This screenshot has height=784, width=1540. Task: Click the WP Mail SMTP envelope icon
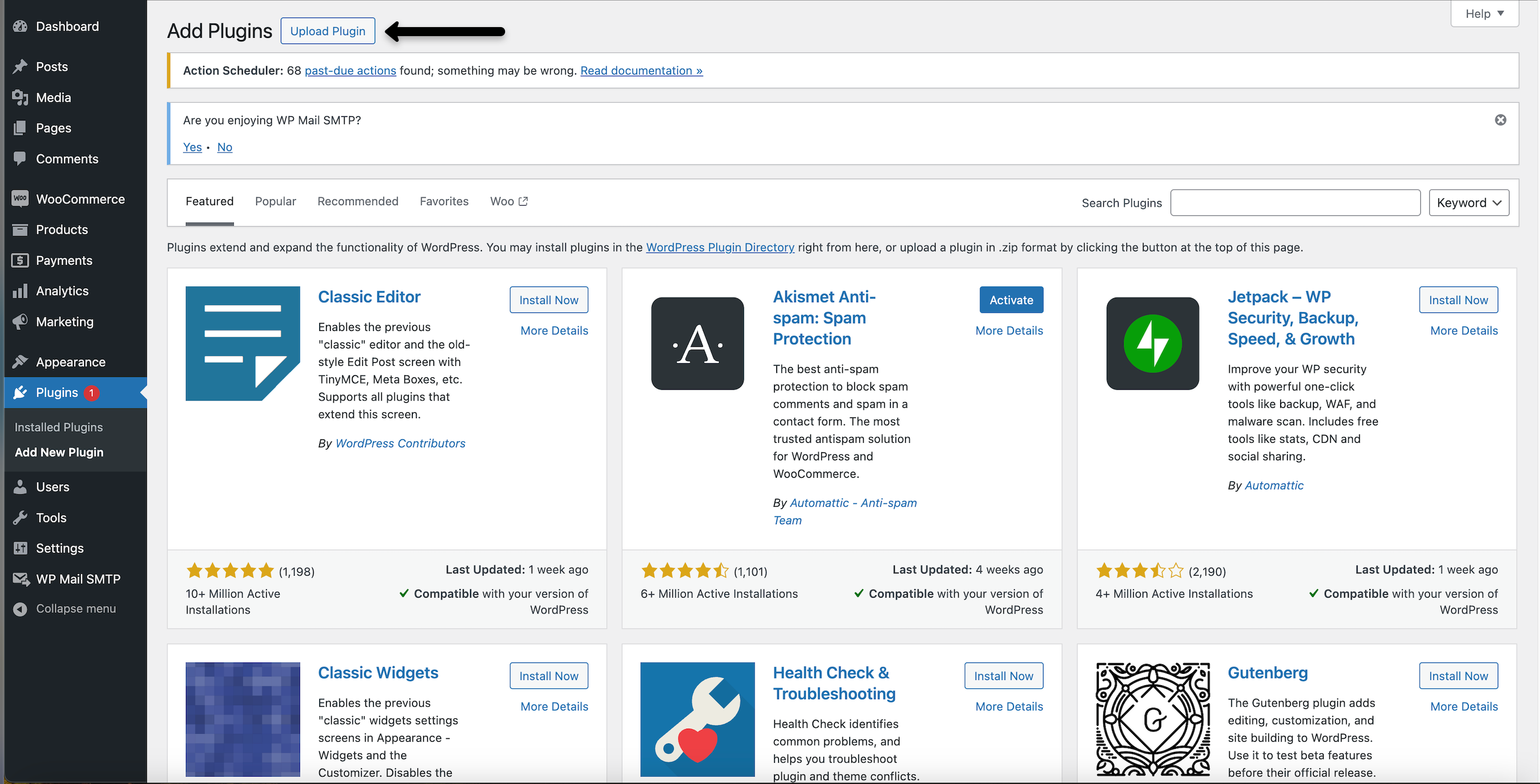[x=21, y=579]
